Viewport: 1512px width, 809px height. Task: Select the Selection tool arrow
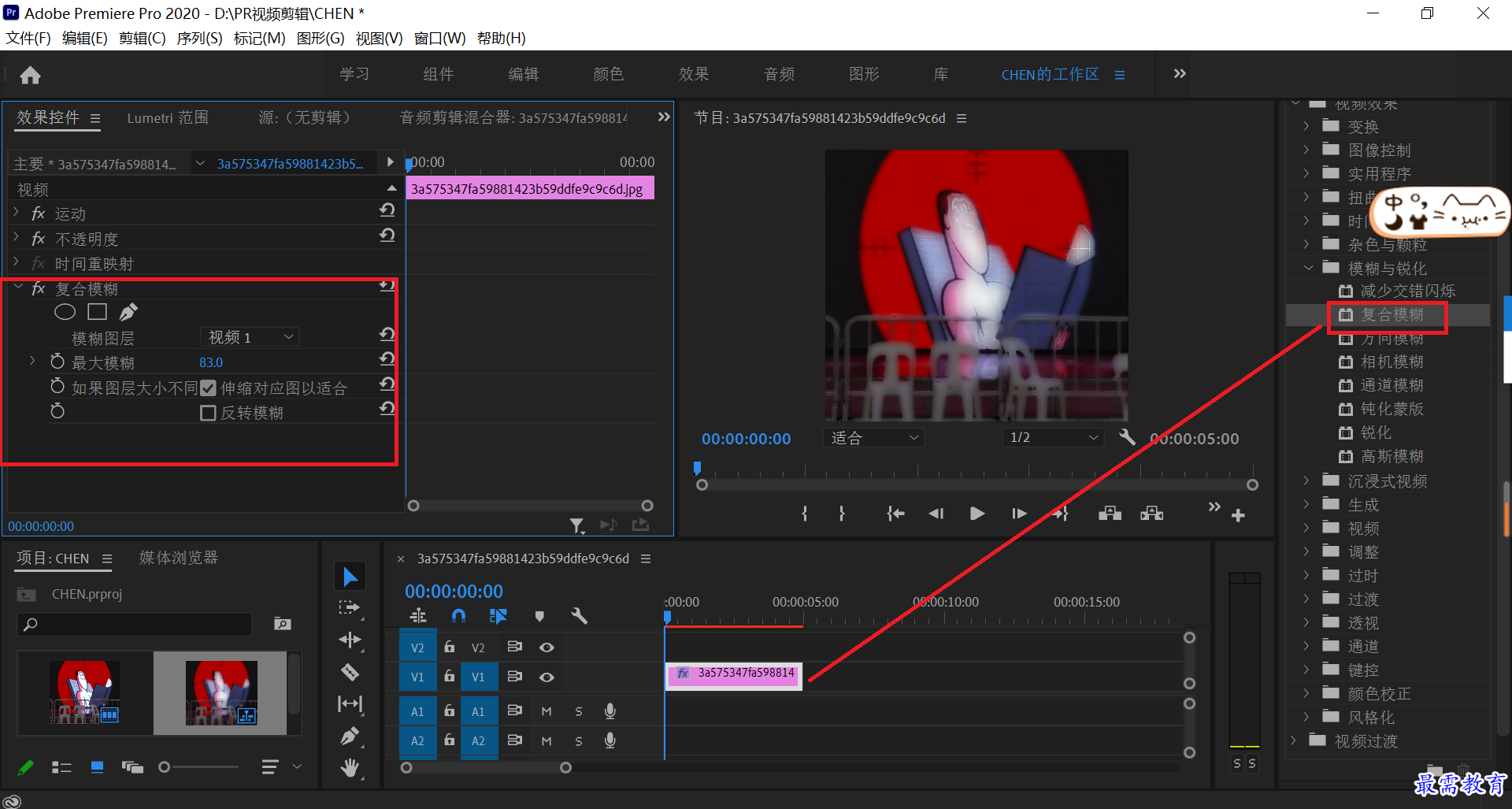coord(350,577)
